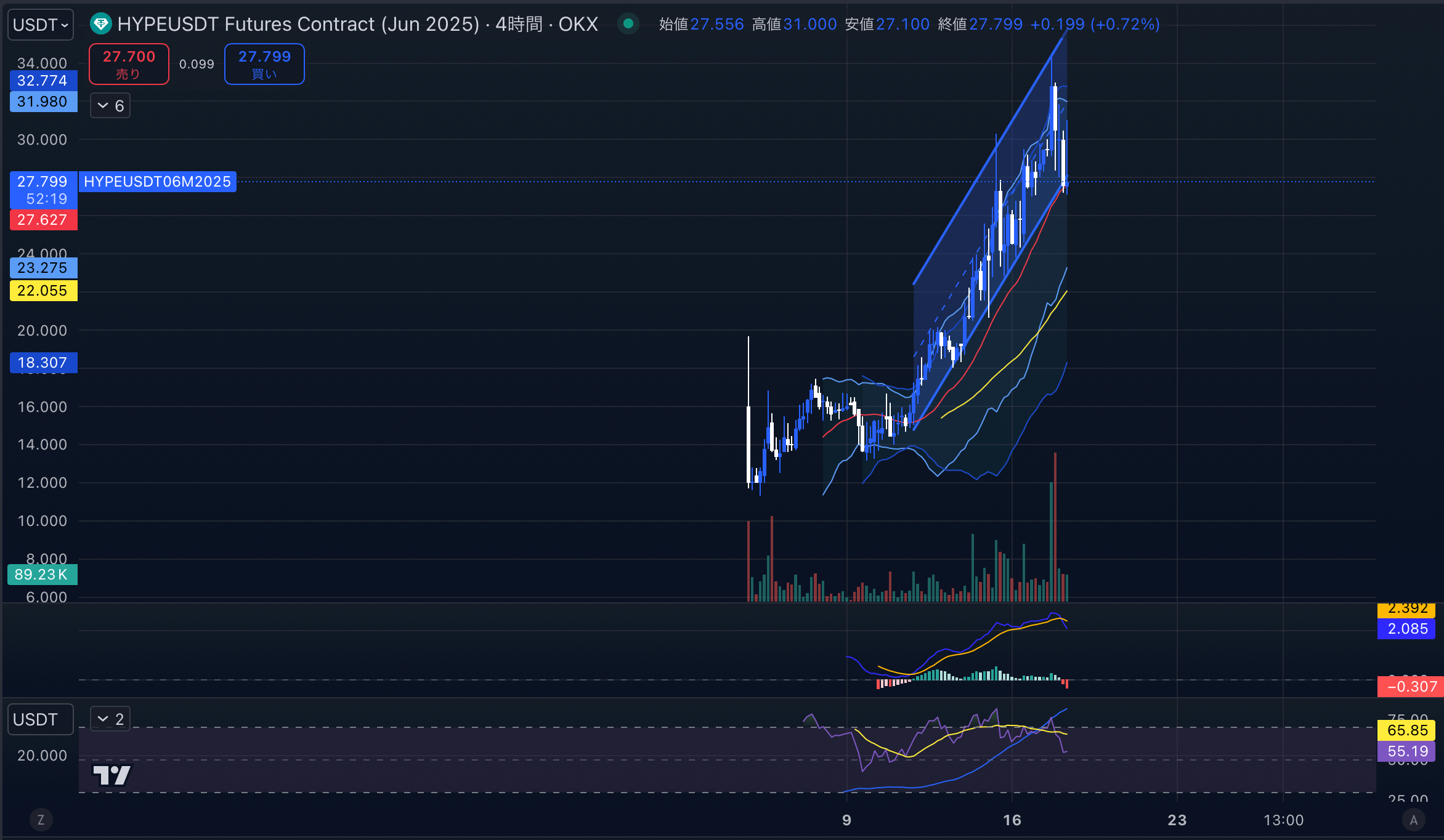The width and height of the screenshot is (1444, 840).
Task: Click the 32.774 price scale label
Action: coord(43,81)
